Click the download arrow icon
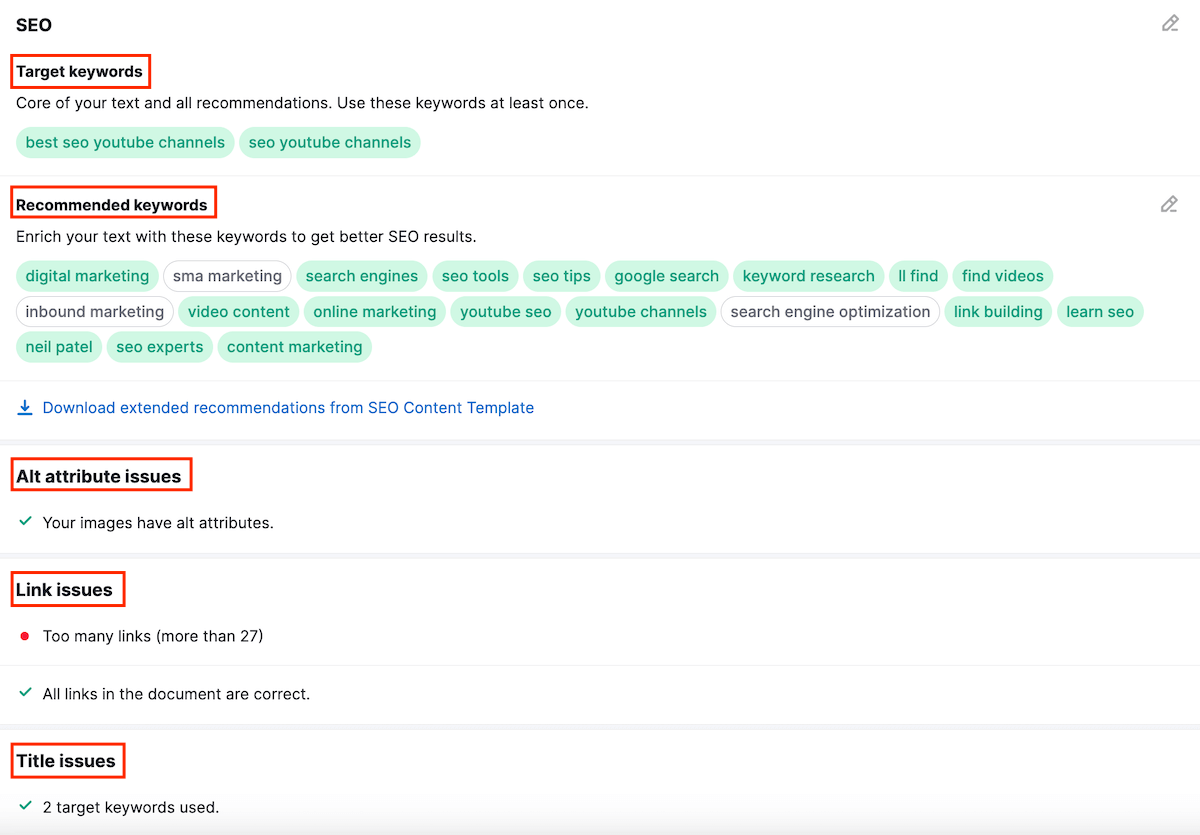Screen dimensions: 1200x835 [x=25, y=408]
